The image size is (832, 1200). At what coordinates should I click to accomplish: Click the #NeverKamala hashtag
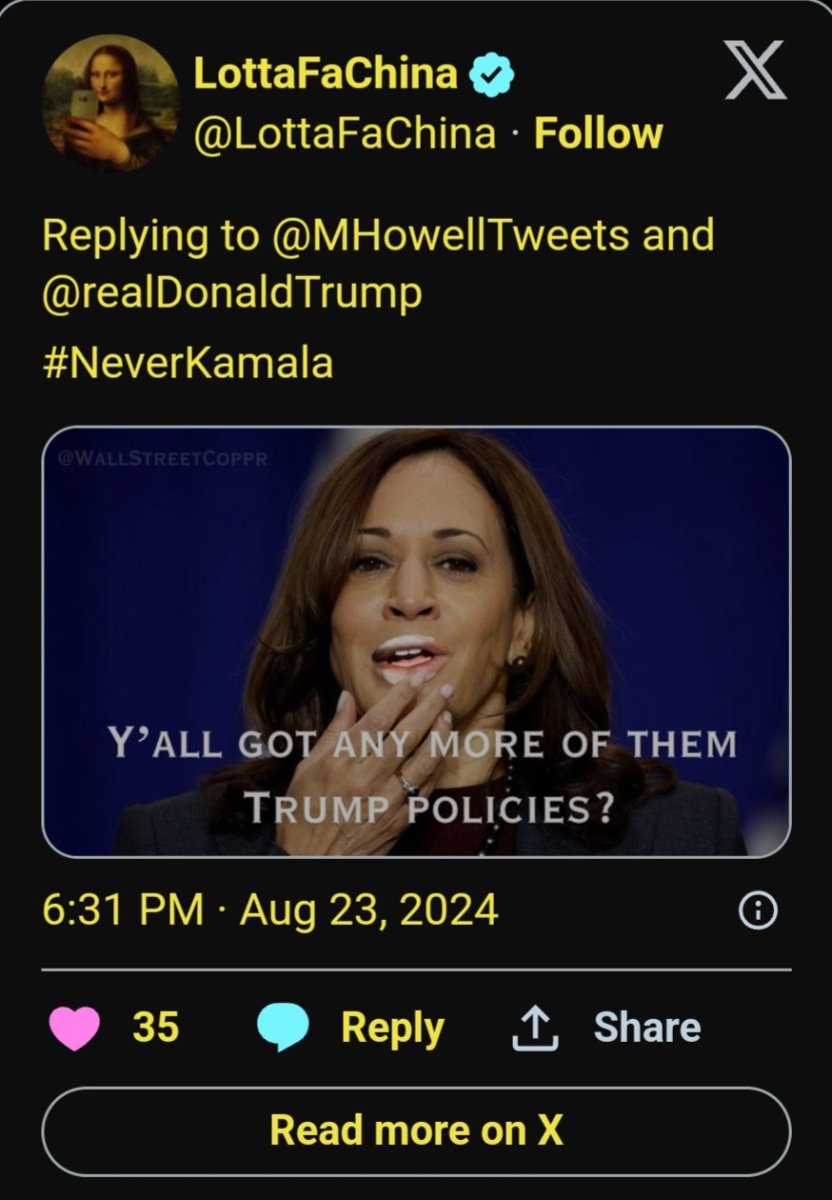(x=188, y=362)
